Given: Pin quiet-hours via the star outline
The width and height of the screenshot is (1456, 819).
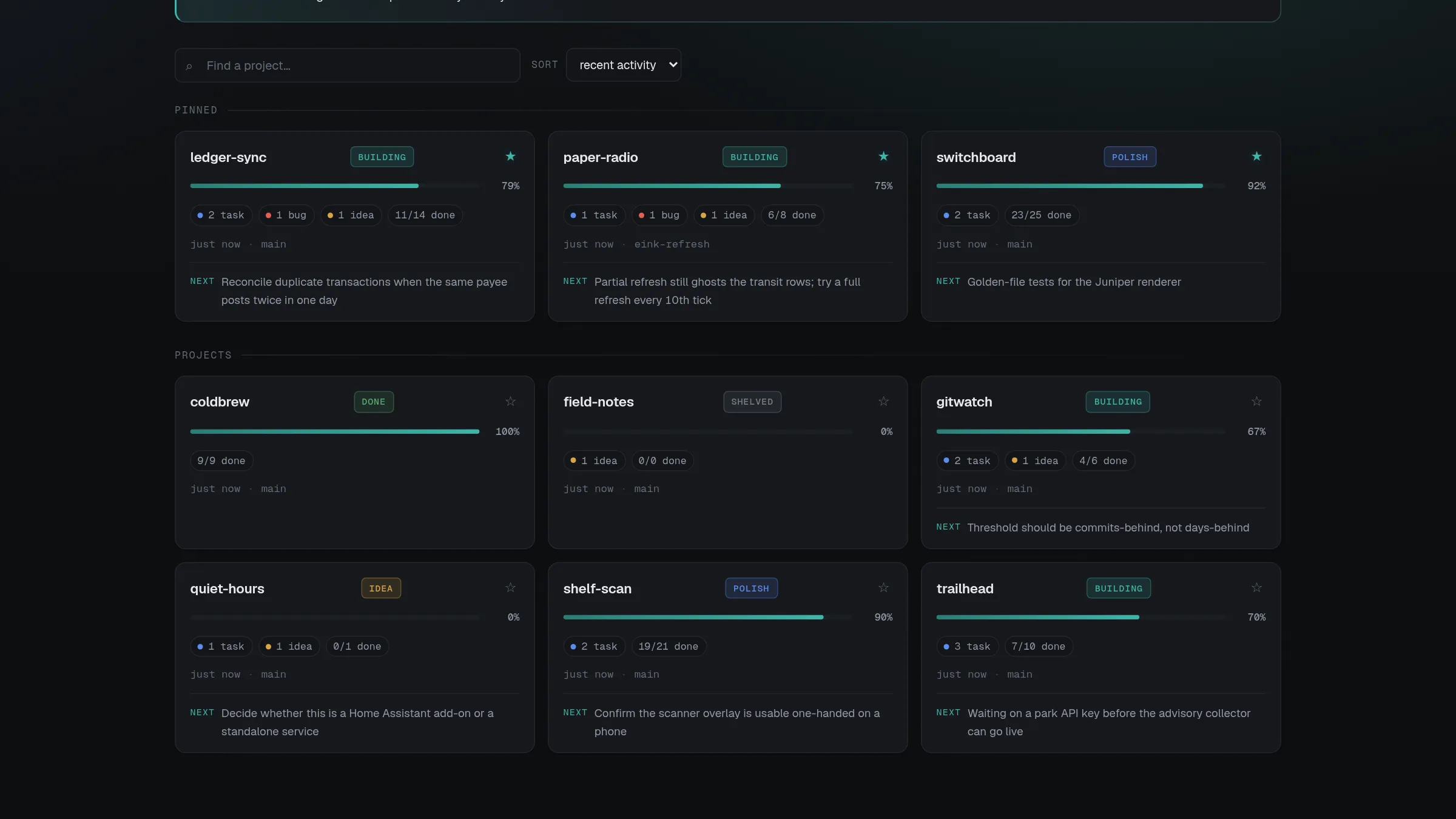Looking at the screenshot, I should point(510,588).
